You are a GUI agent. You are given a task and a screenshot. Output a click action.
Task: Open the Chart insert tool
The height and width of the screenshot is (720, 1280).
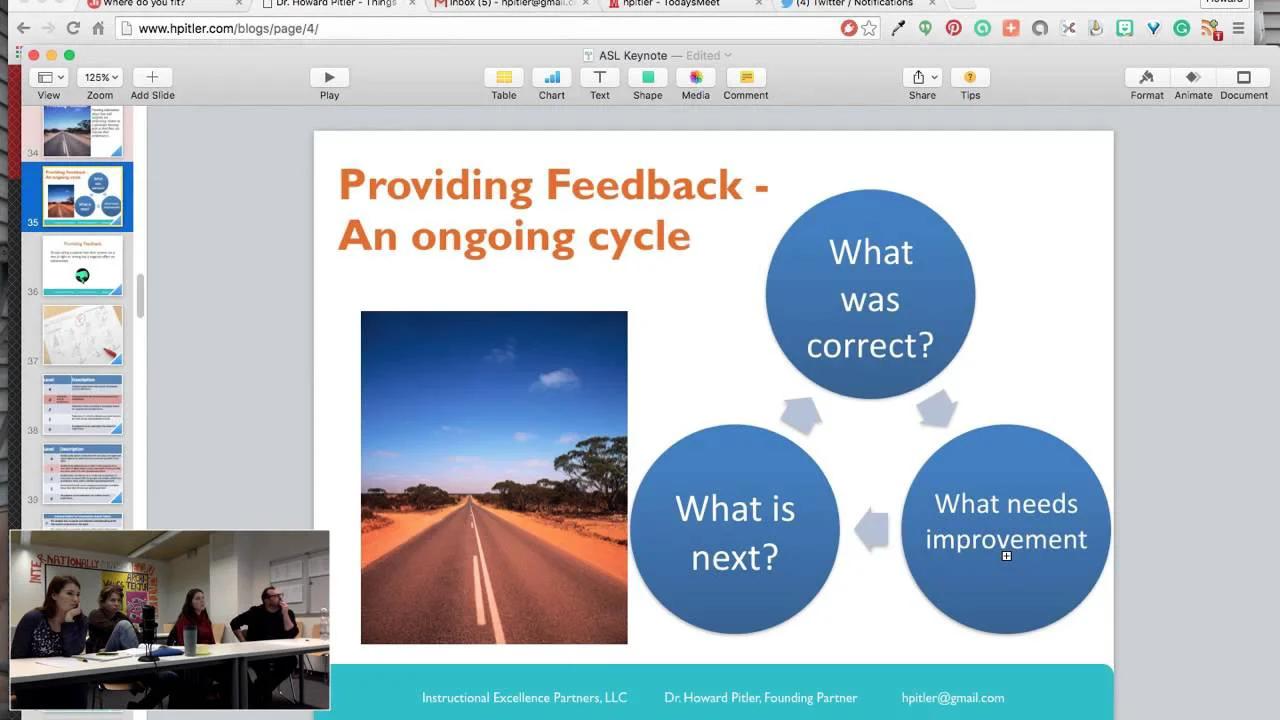pos(551,78)
